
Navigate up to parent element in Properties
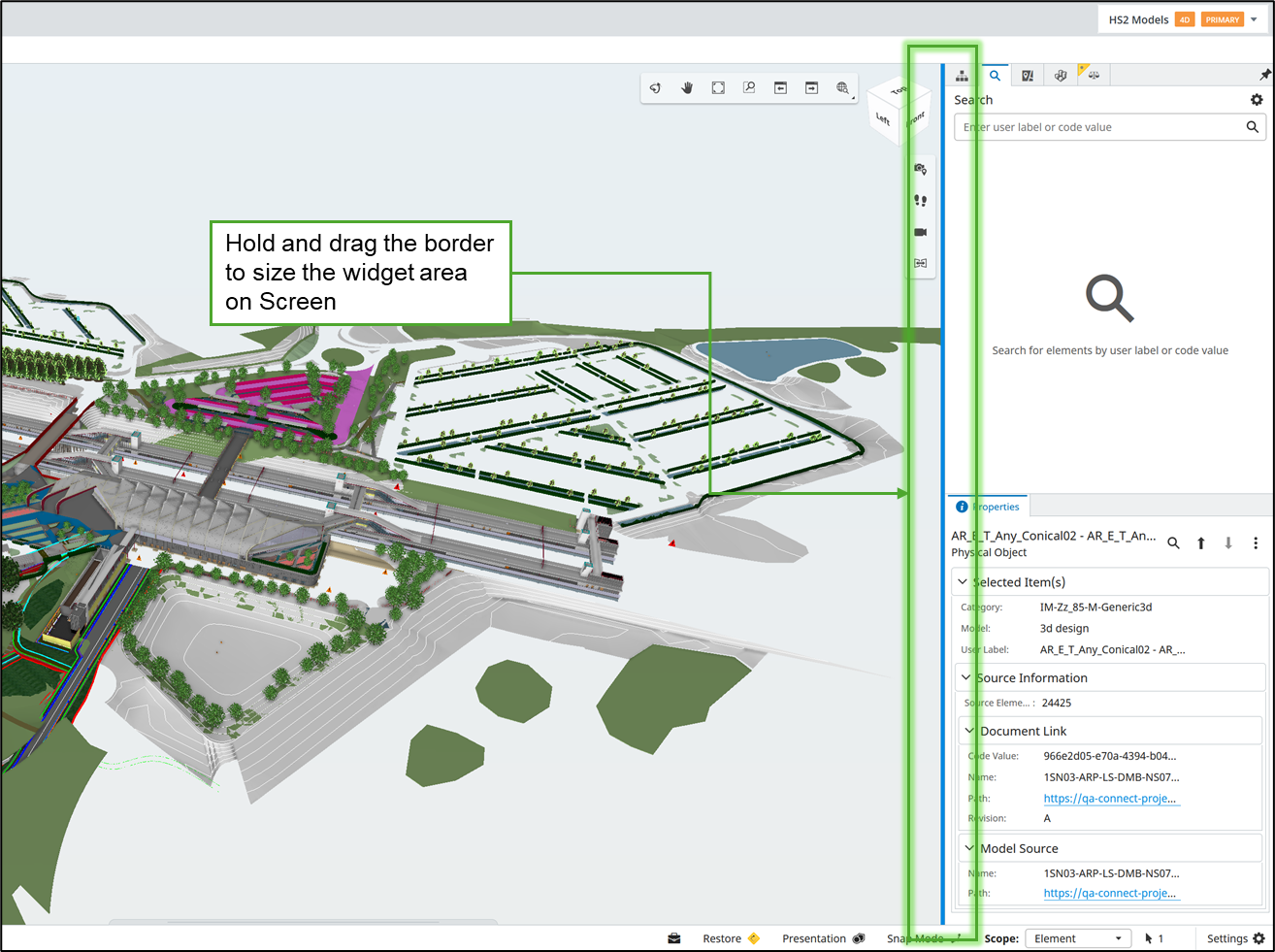pyautogui.click(x=1201, y=543)
